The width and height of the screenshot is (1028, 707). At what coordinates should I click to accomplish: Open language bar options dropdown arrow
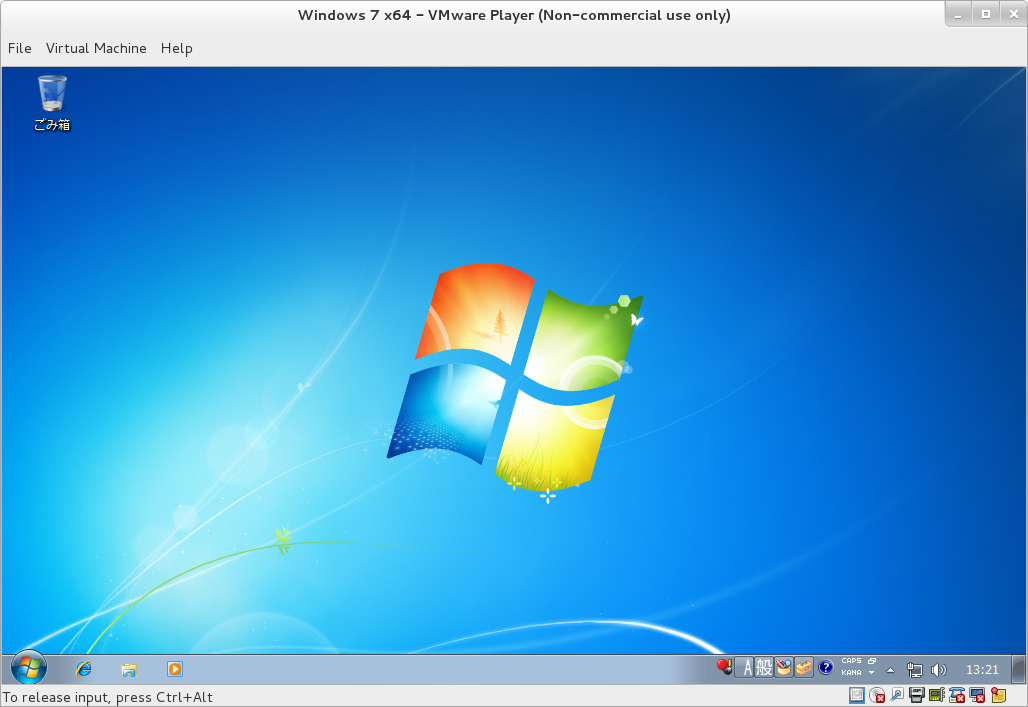point(872,673)
